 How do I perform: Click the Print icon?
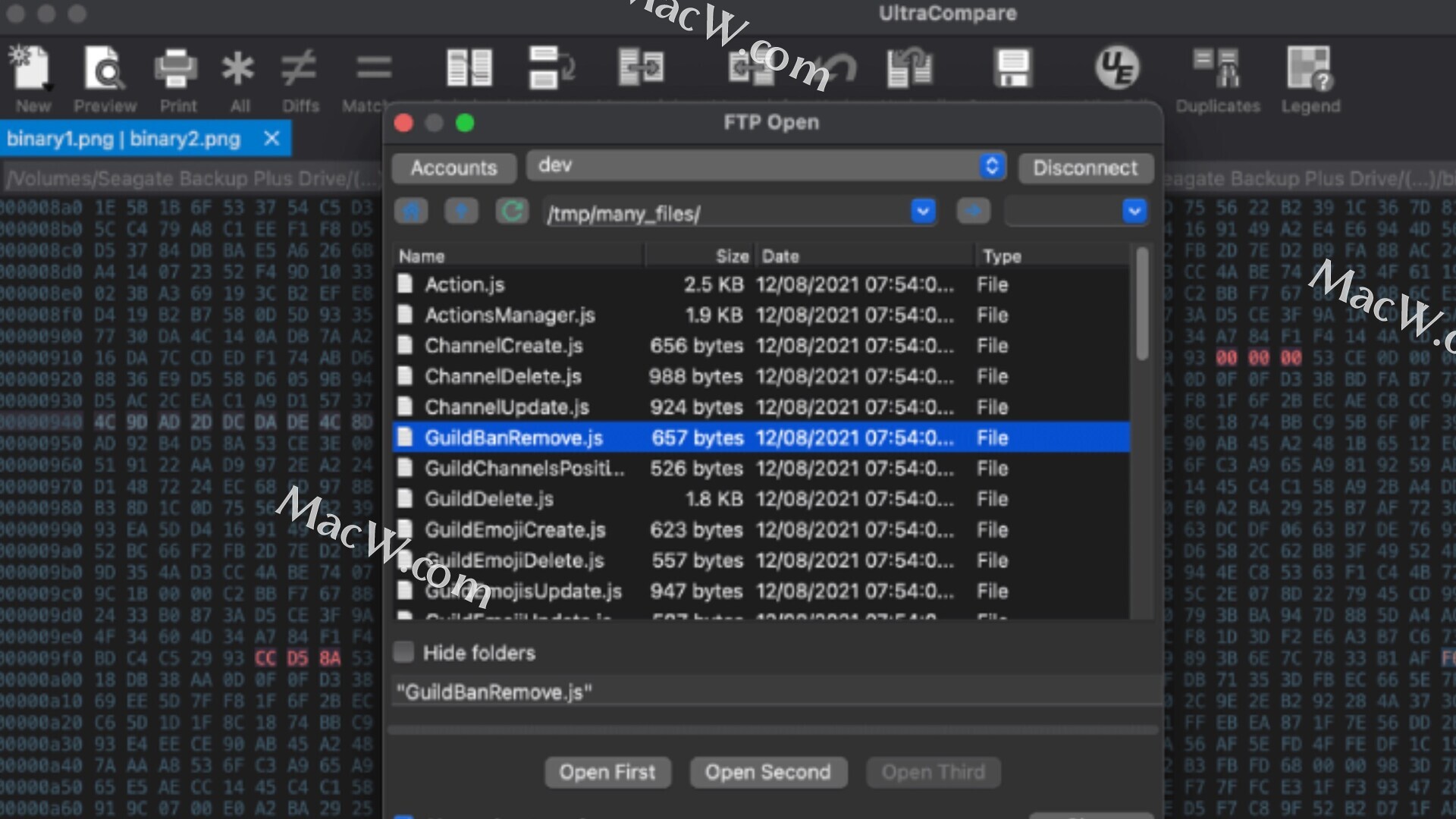coord(176,68)
